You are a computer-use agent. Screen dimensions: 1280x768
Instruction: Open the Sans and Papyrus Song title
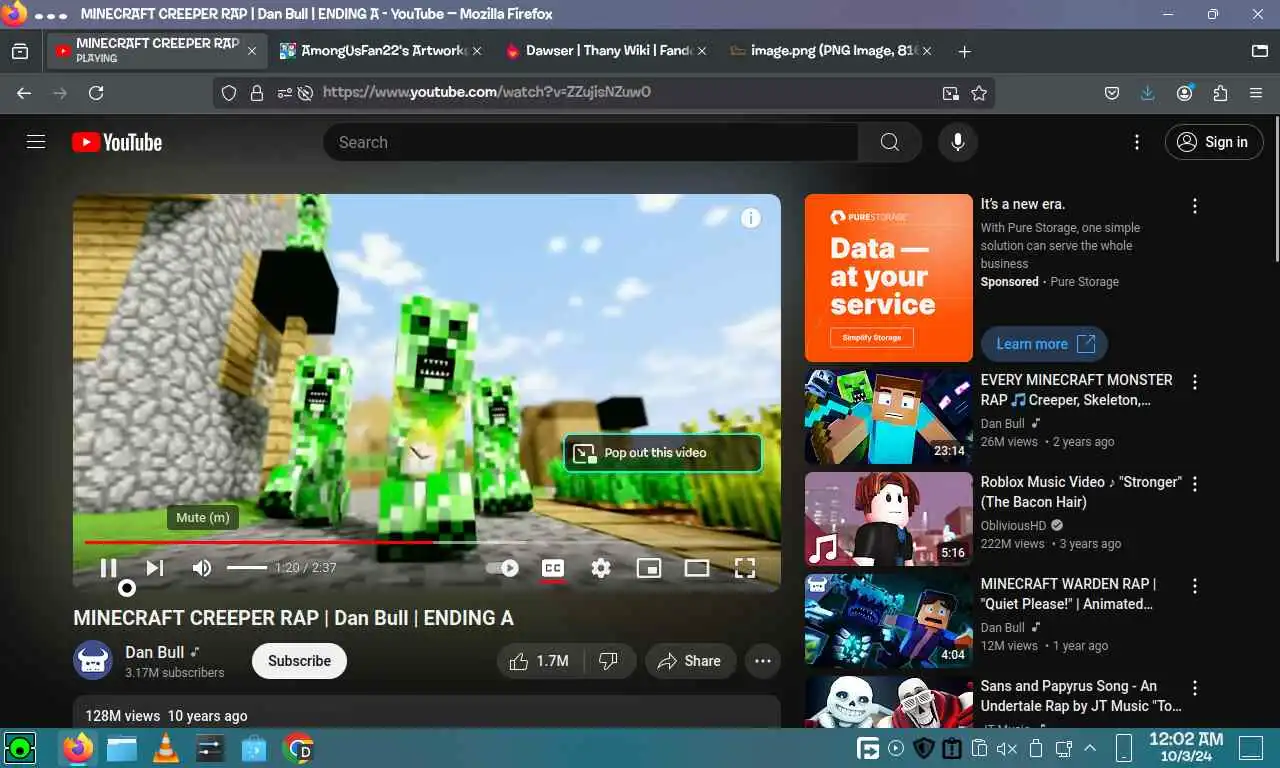pos(1081,696)
